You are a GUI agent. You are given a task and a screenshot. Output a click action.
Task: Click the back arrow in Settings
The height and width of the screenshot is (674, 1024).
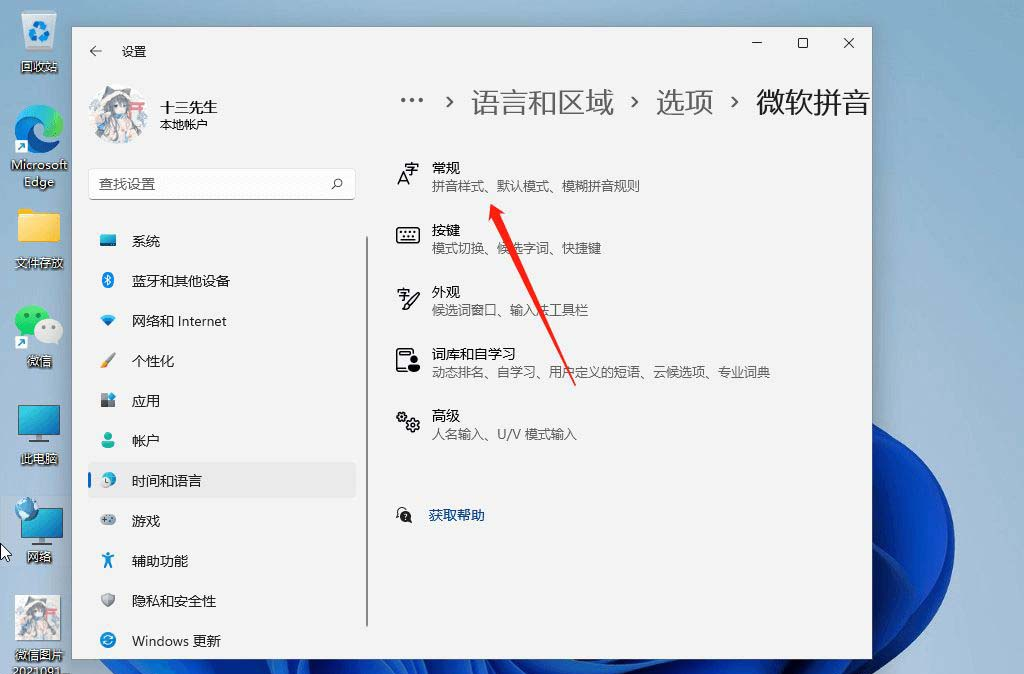96,51
